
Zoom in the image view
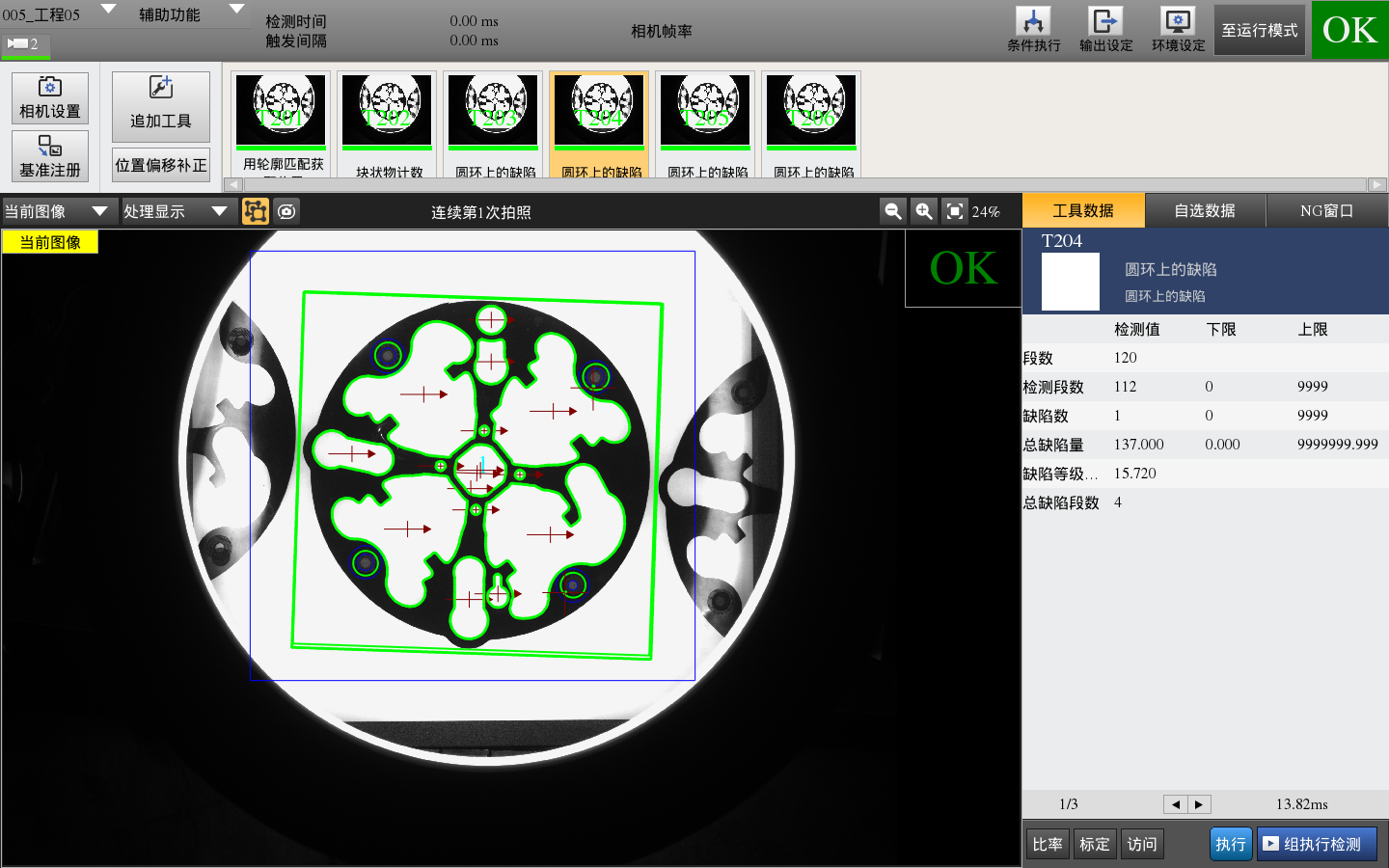[x=924, y=211]
